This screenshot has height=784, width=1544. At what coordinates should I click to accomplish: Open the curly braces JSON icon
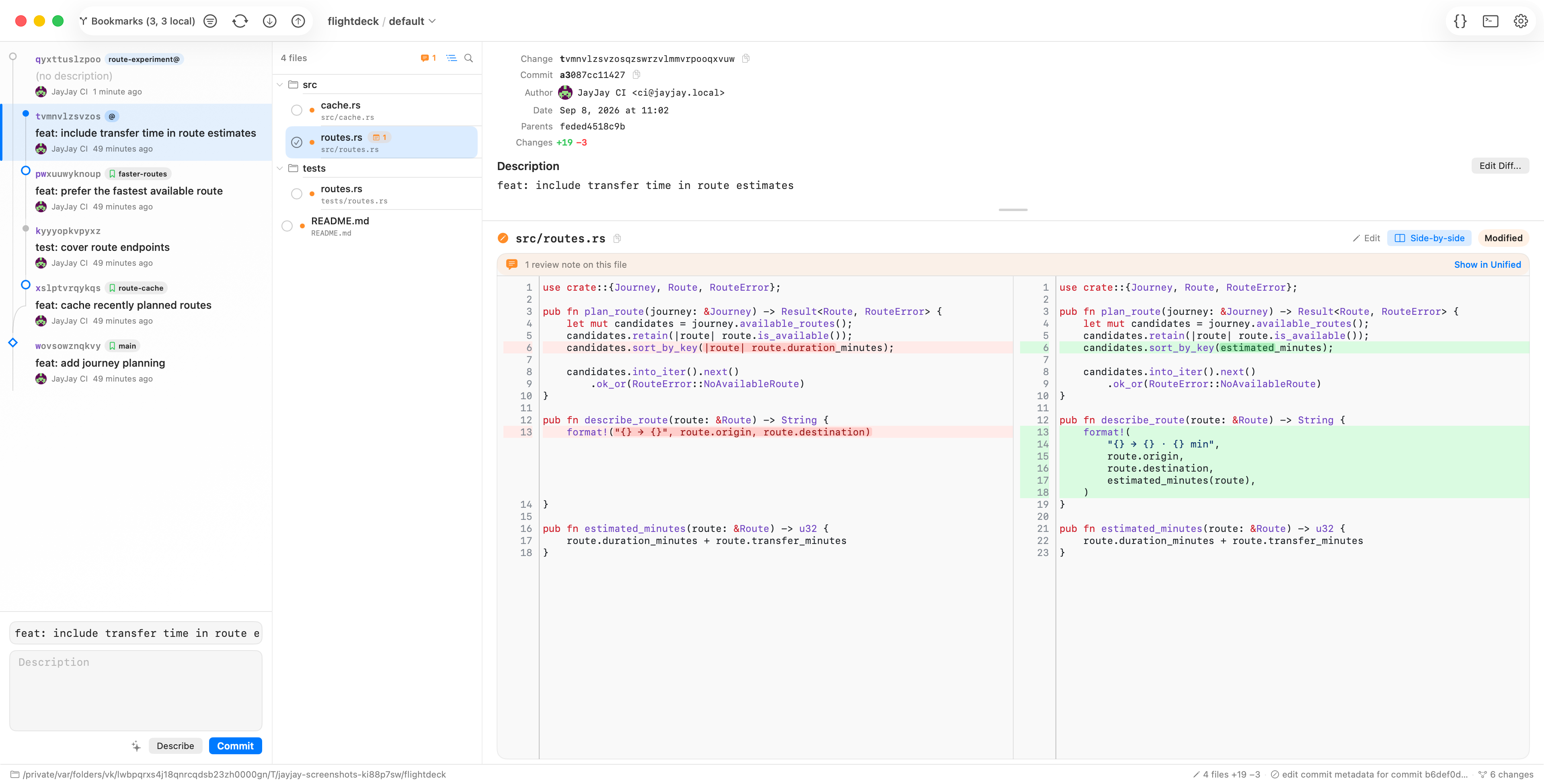pos(1460,21)
